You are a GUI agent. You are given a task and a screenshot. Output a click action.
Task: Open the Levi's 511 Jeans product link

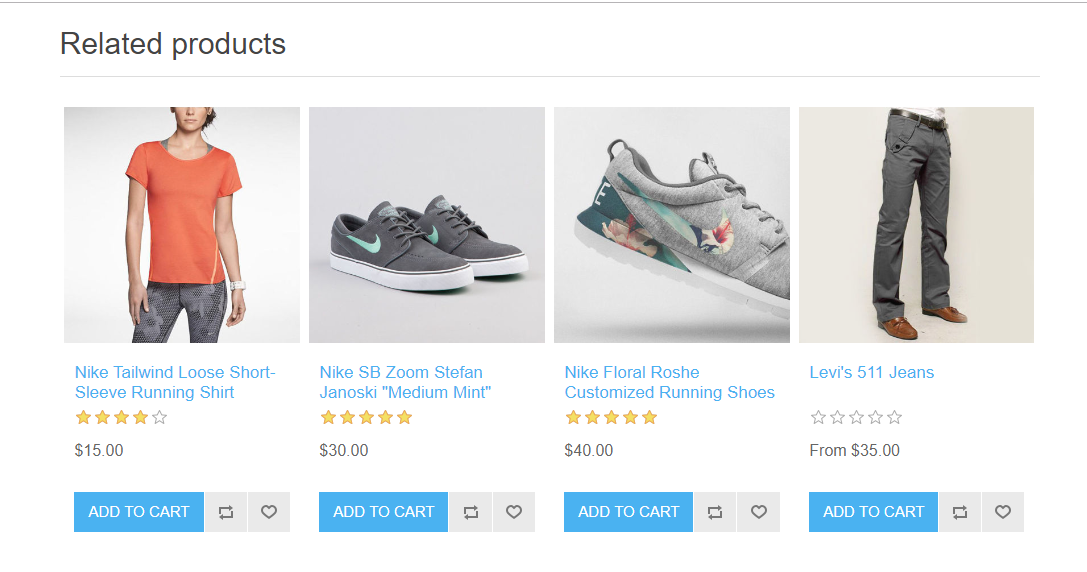871,372
